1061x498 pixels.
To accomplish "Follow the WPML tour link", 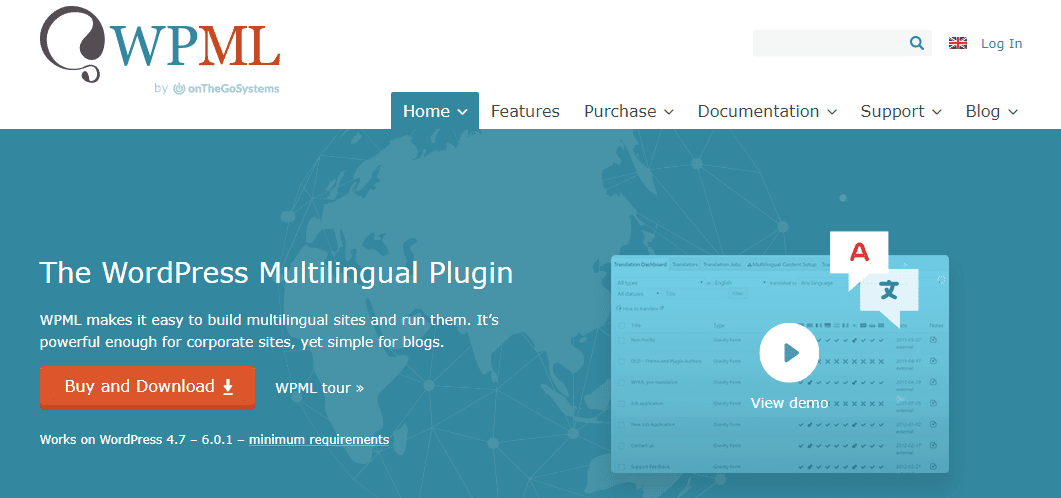I will (319, 388).
